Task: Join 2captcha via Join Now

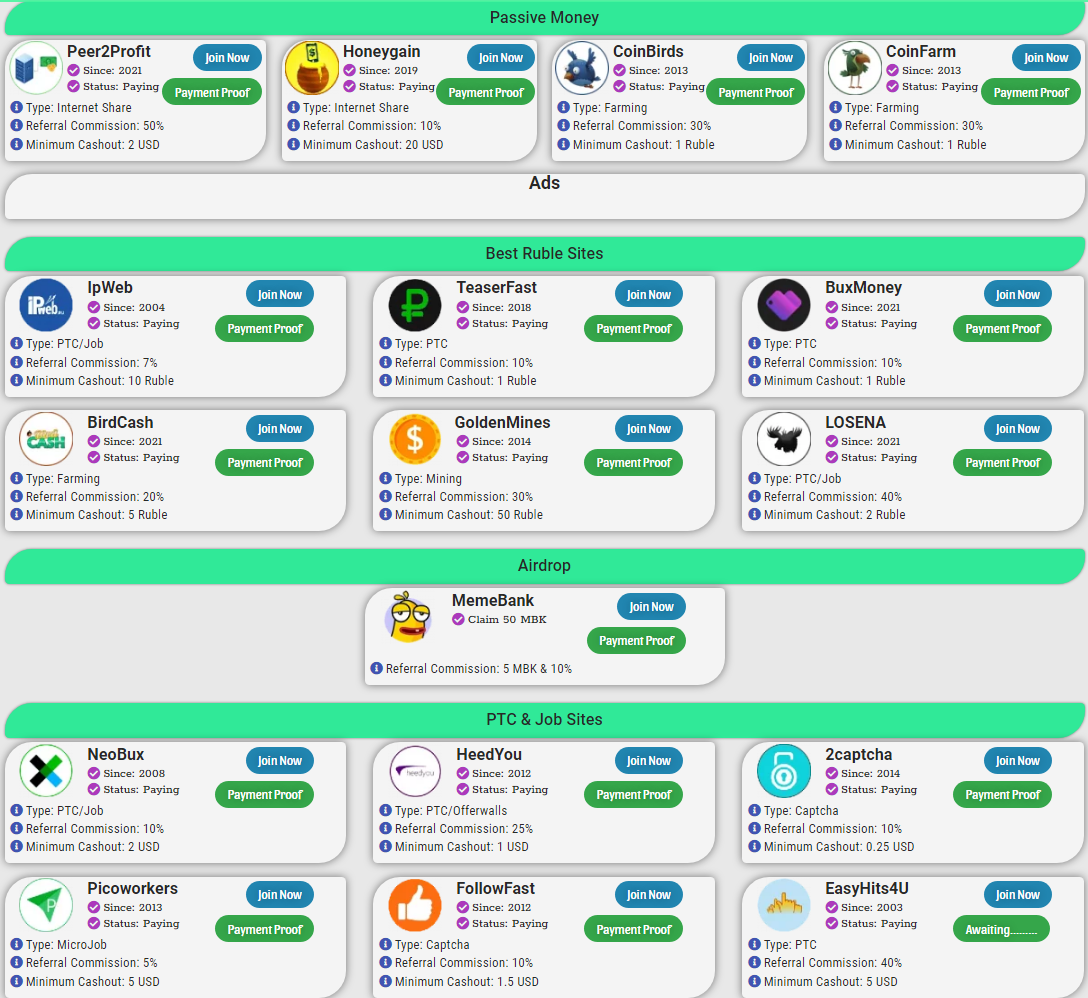Action: click(x=1018, y=761)
